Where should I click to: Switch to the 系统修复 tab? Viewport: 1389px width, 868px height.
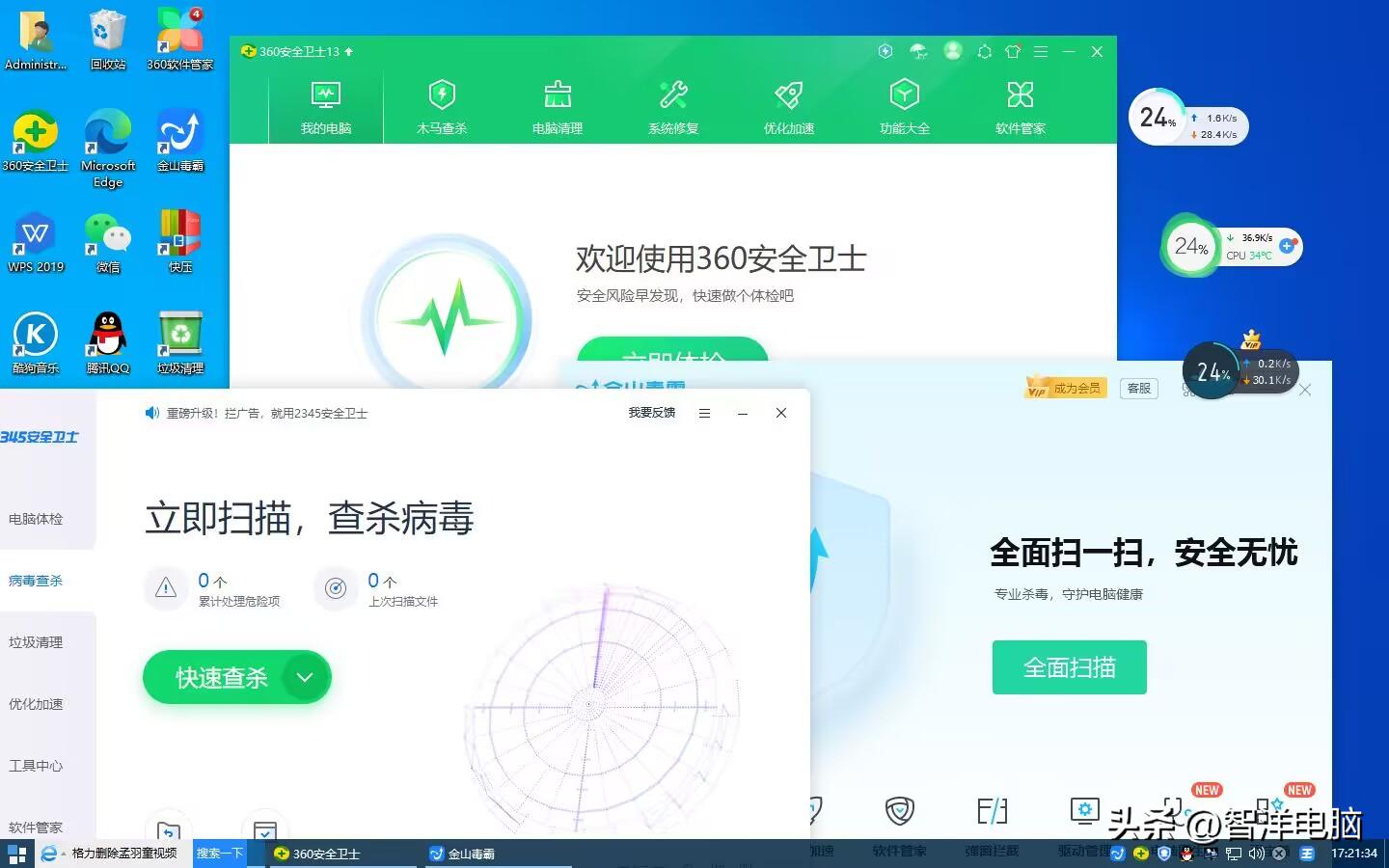[672, 106]
